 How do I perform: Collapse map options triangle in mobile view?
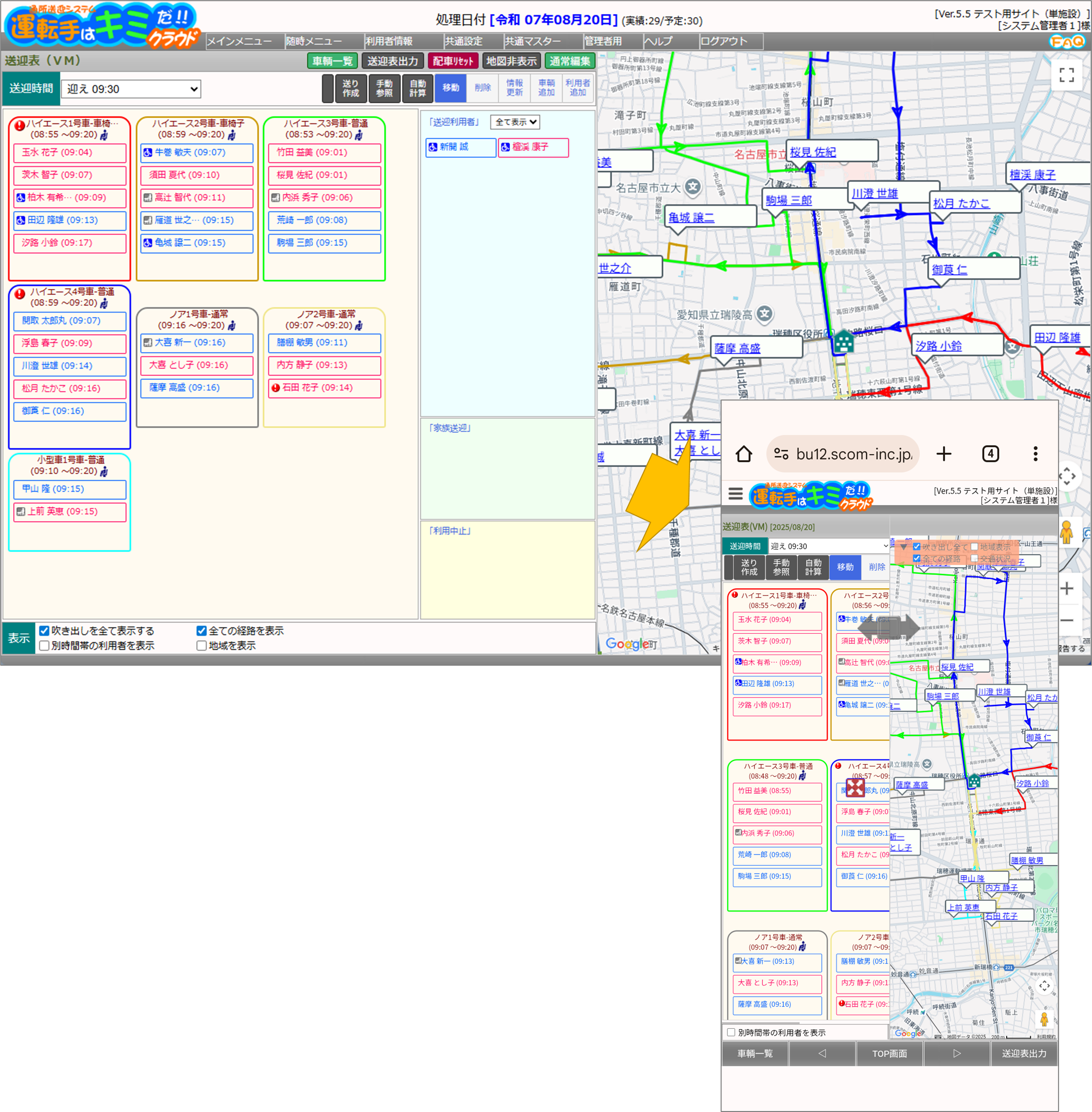tap(904, 547)
